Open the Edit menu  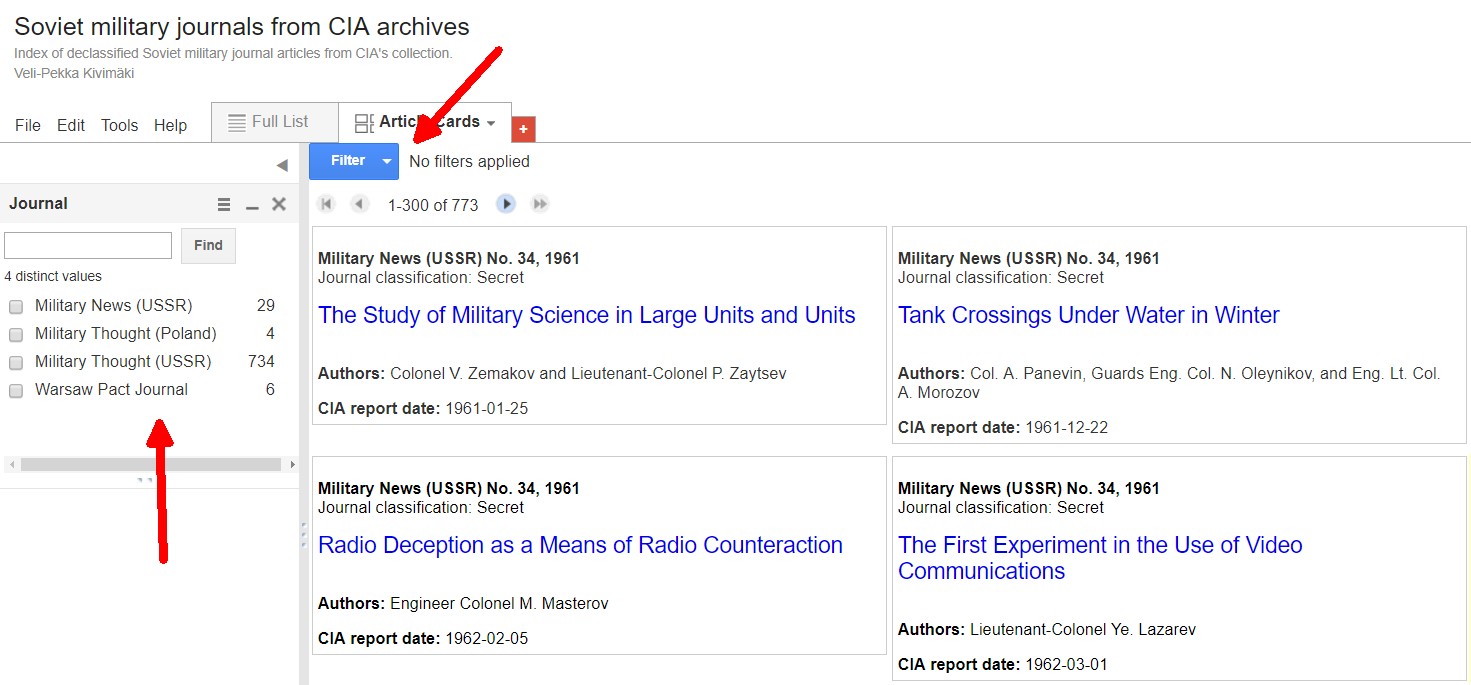[71, 125]
